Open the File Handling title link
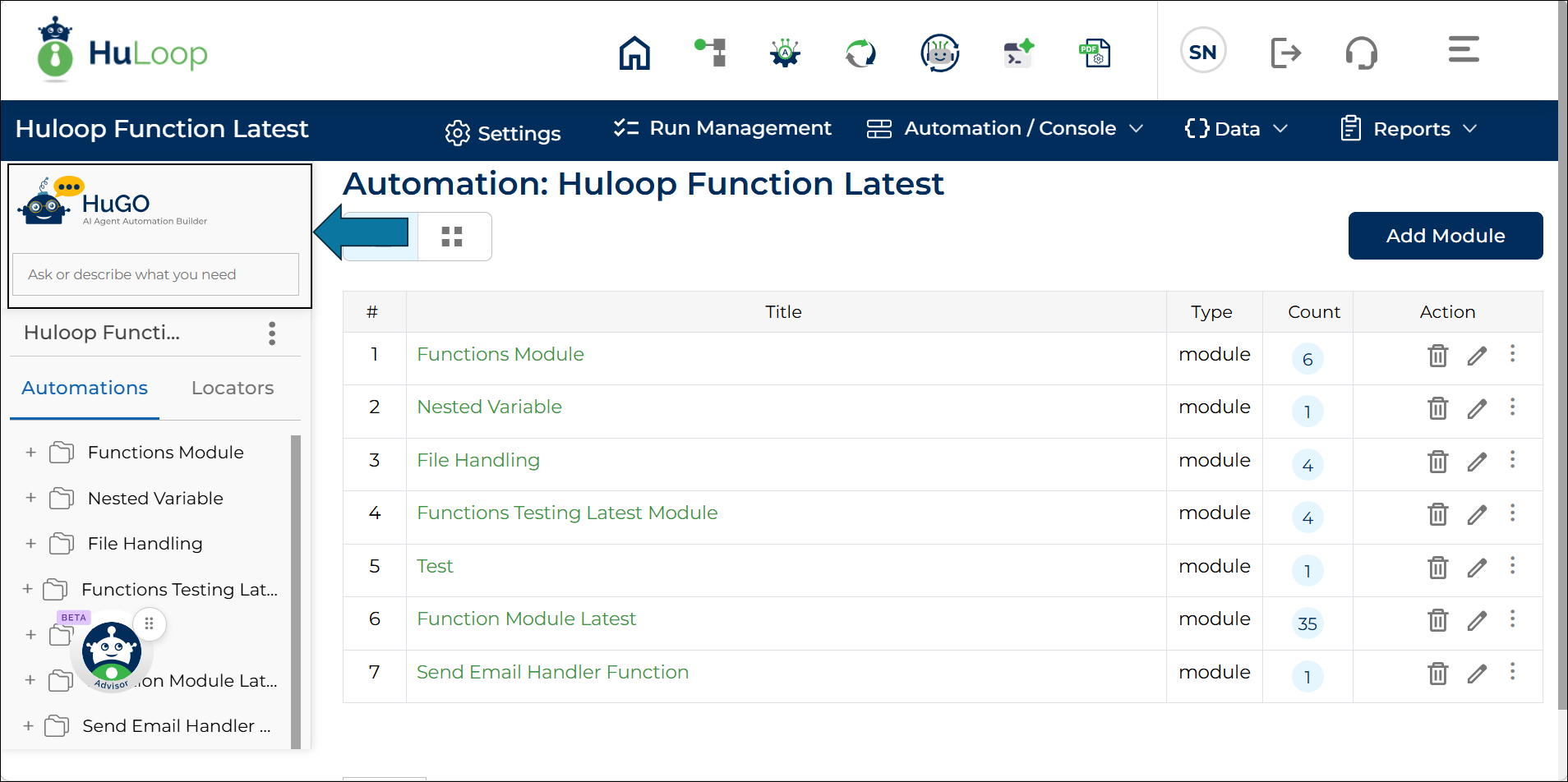Screen dimensions: 1568x782 point(478,460)
